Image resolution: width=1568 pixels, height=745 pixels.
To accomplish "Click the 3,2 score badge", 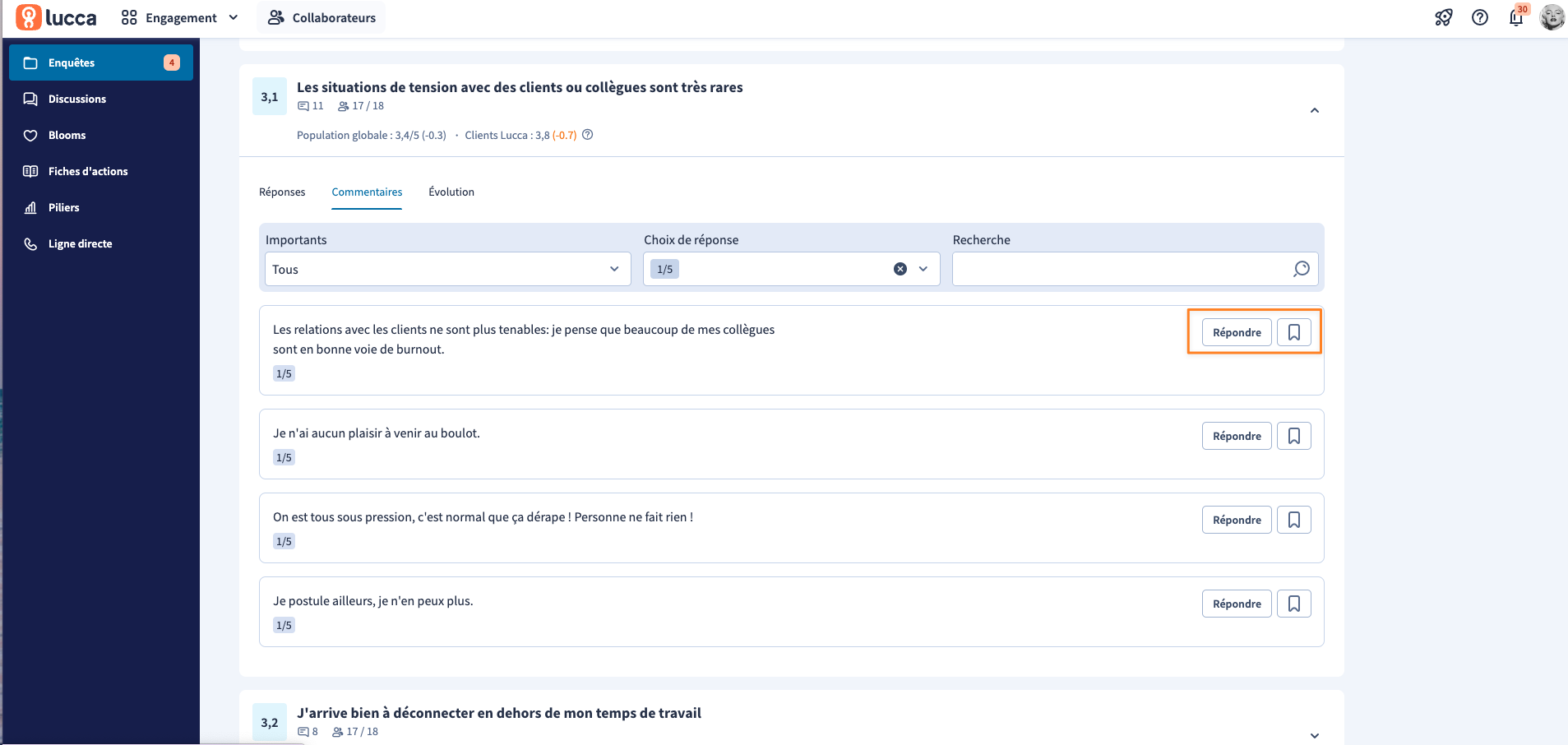I will tap(270, 723).
